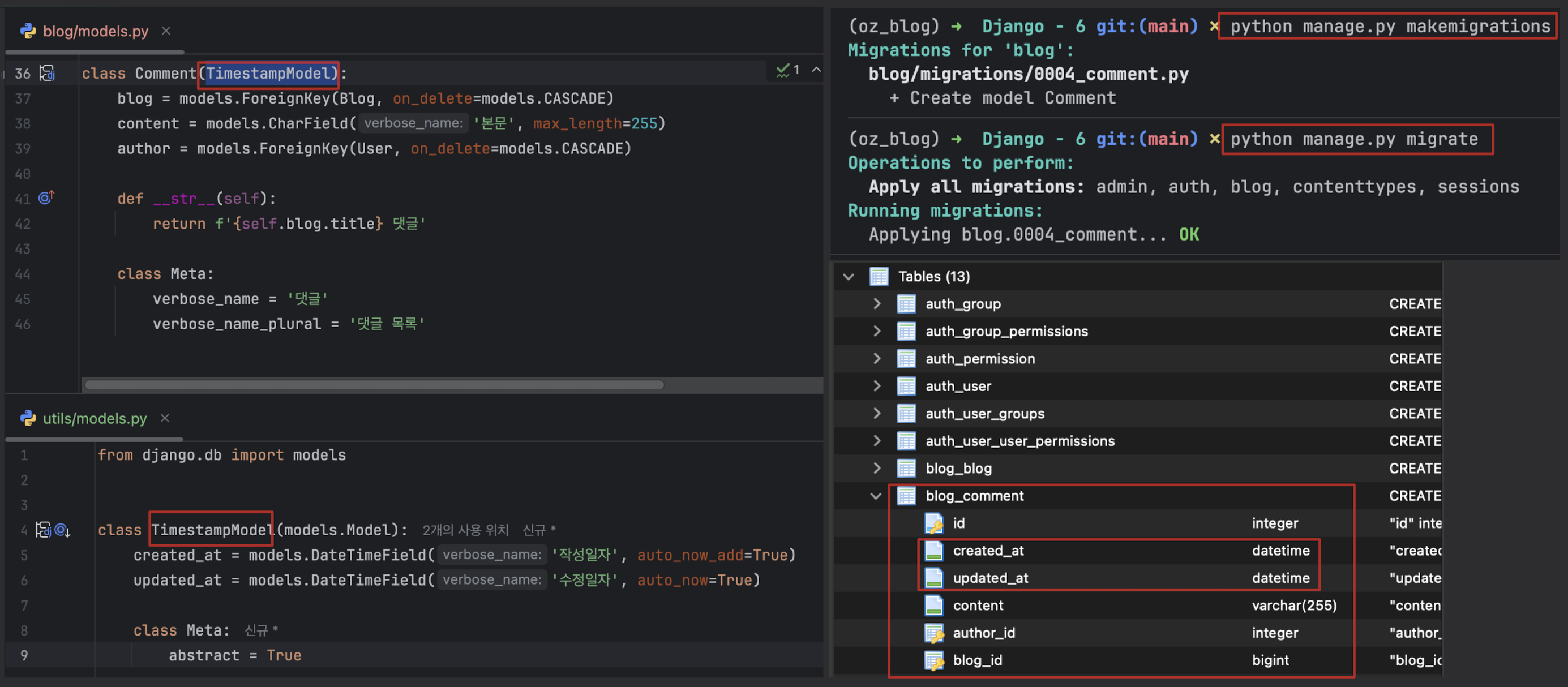Select the updated_at column row
This screenshot has width=1568, height=687.
coord(989,577)
